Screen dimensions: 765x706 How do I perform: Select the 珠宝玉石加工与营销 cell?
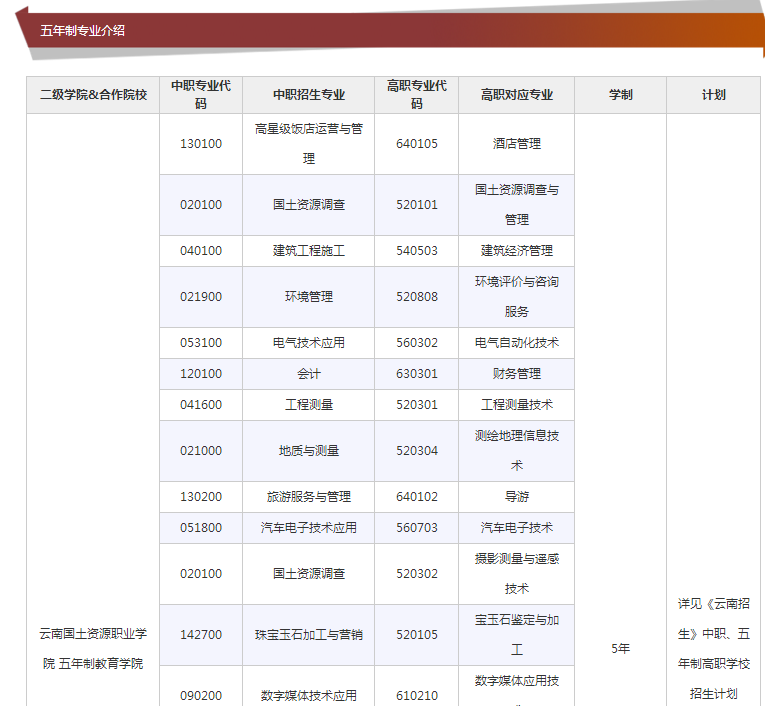[308, 635]
